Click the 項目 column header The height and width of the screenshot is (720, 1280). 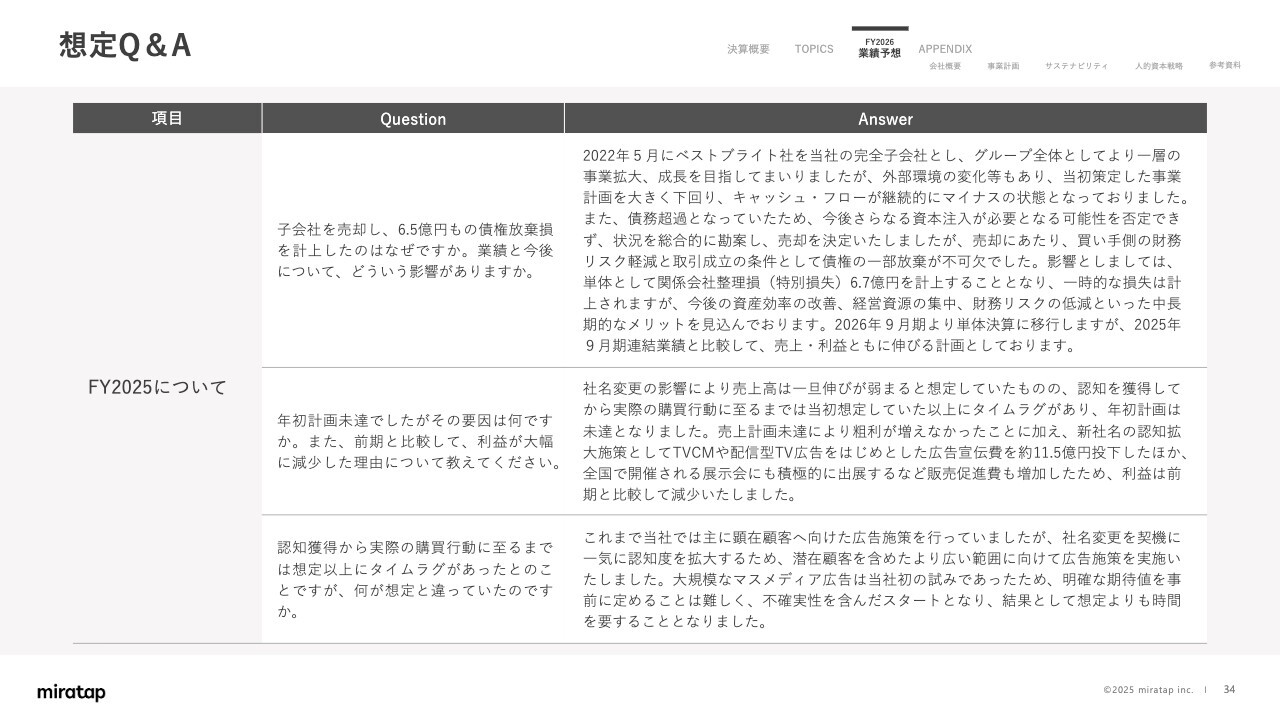(167, 118)
